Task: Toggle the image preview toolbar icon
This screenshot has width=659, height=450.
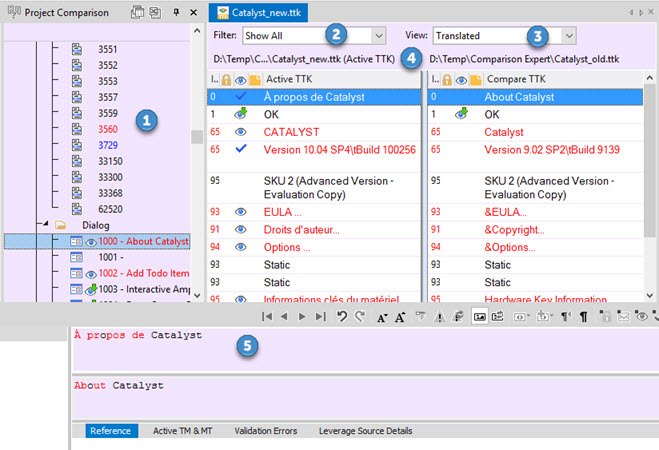Action: [x=480, y=316]
